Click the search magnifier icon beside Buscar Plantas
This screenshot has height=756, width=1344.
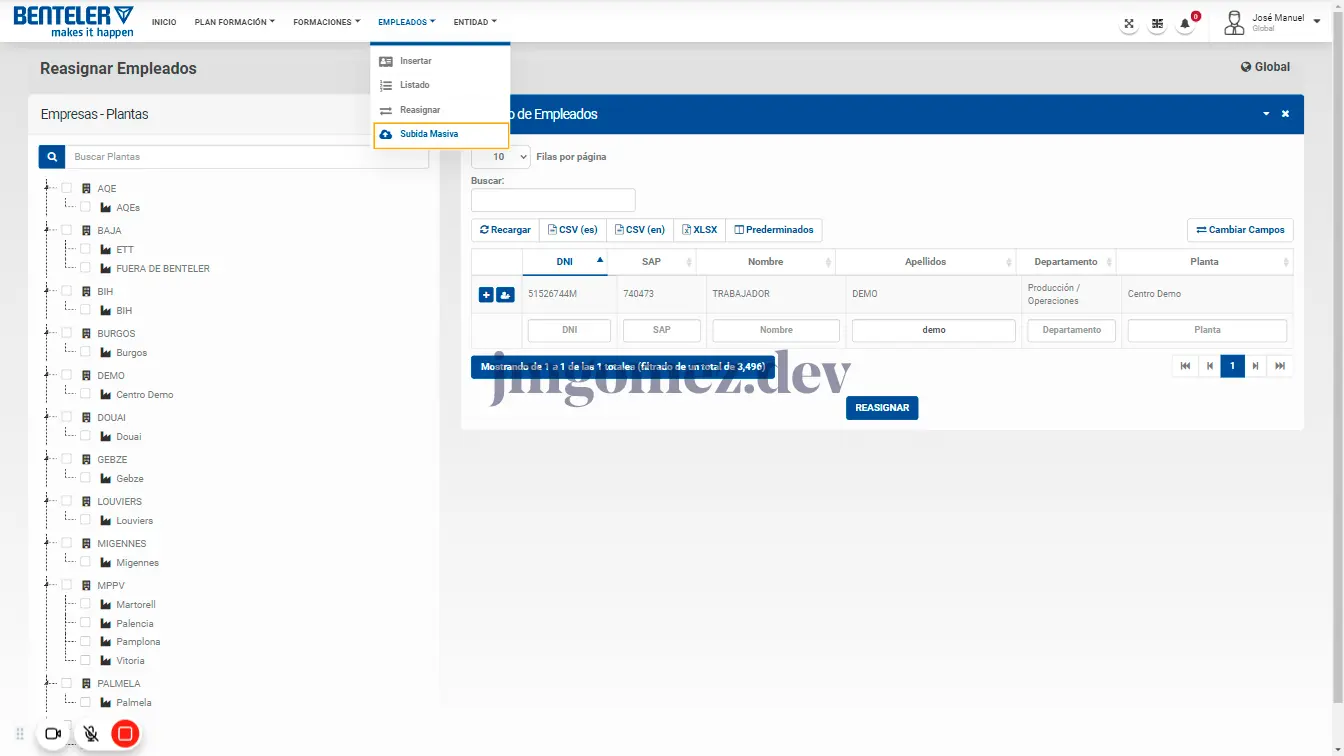(52, 157)
